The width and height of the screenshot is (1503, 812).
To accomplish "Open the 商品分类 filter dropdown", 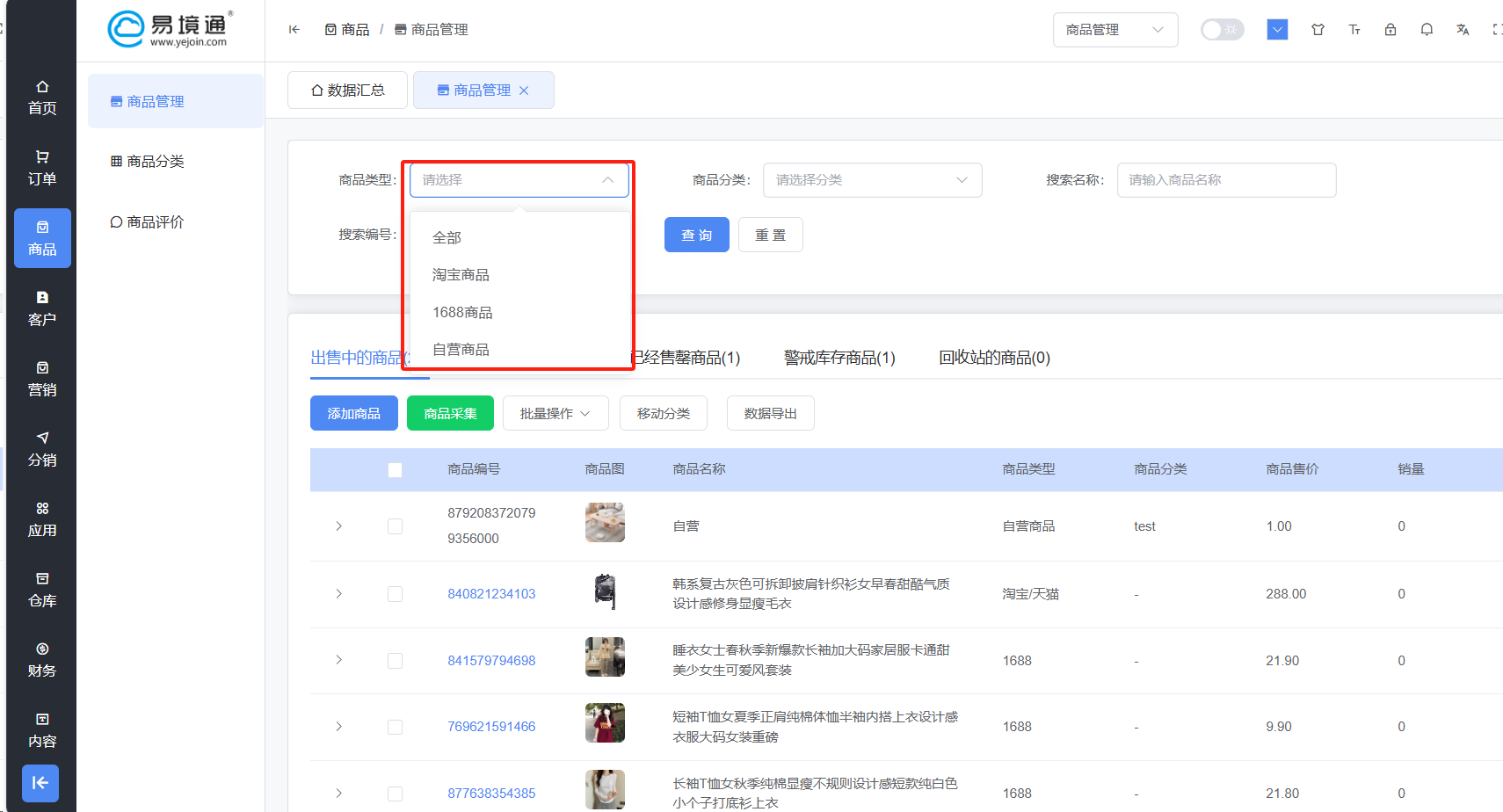I will [x=872, y=180].
